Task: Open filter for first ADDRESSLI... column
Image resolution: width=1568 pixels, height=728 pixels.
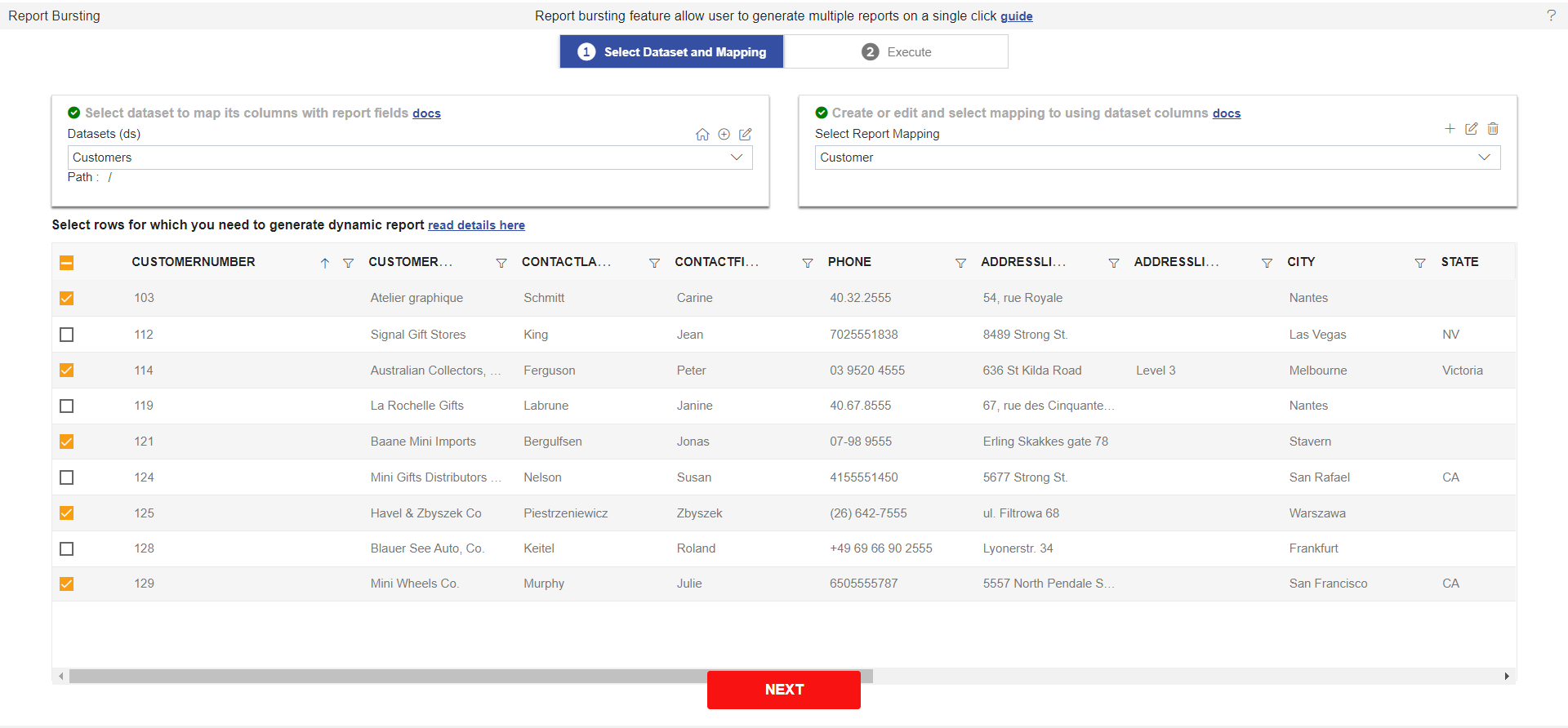Action: (1113, 263)
